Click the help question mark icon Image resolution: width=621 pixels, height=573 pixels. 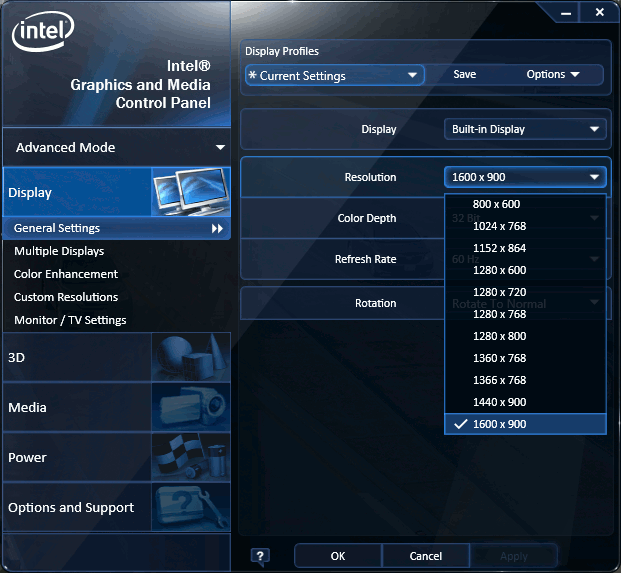(x=260, y=556)
